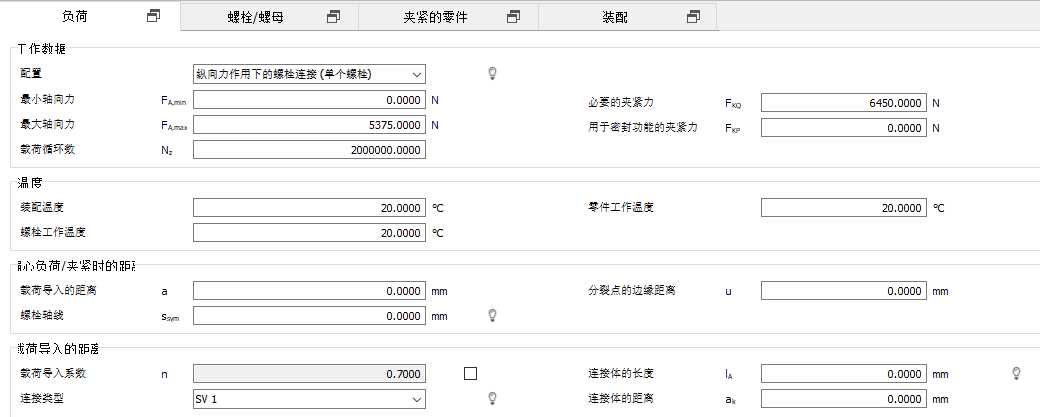This screenshot has width=1040, height=417.
Task: Select the 装配 tab
Action: pos(615,16)
